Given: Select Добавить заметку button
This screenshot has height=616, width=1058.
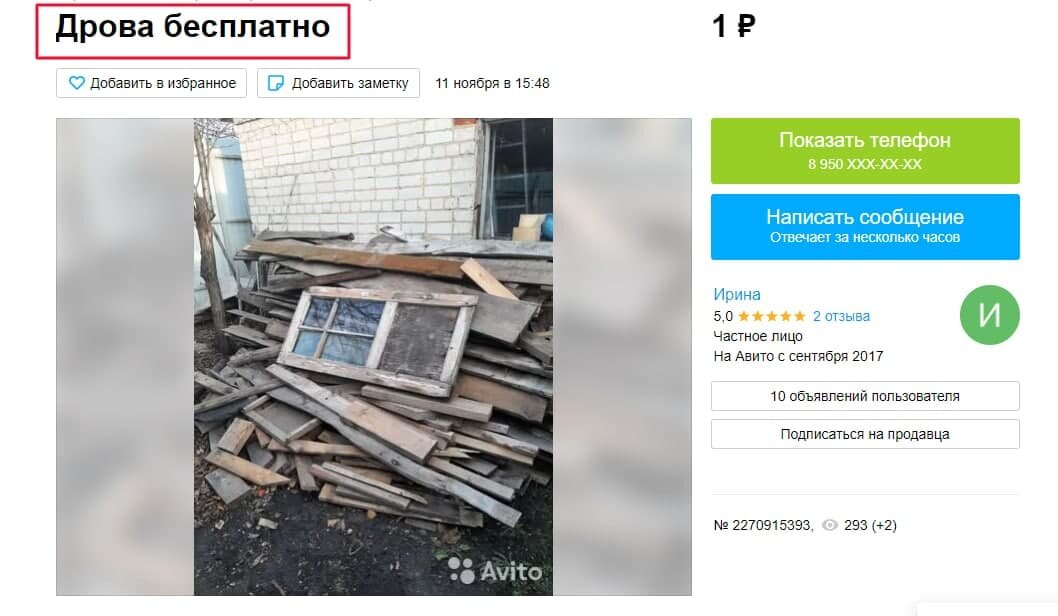Looking at the screenshot, I should point(338,83).
